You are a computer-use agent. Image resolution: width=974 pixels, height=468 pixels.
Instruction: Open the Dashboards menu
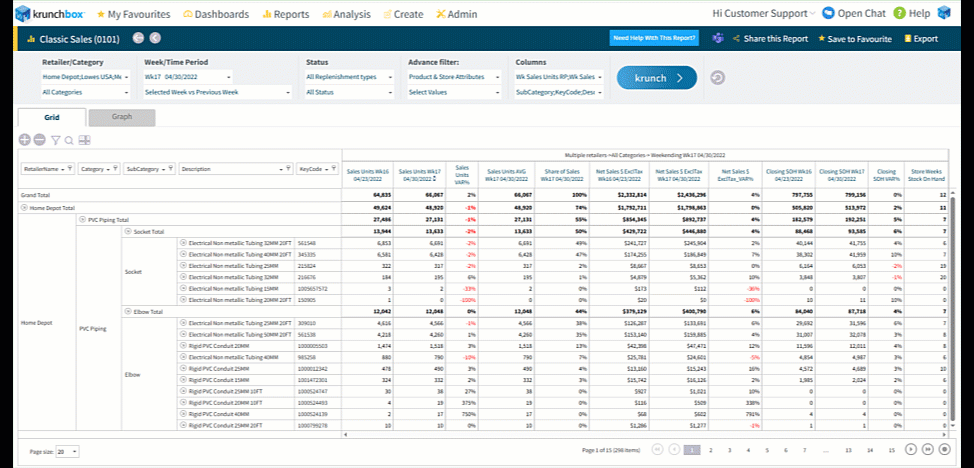(217, 14)
